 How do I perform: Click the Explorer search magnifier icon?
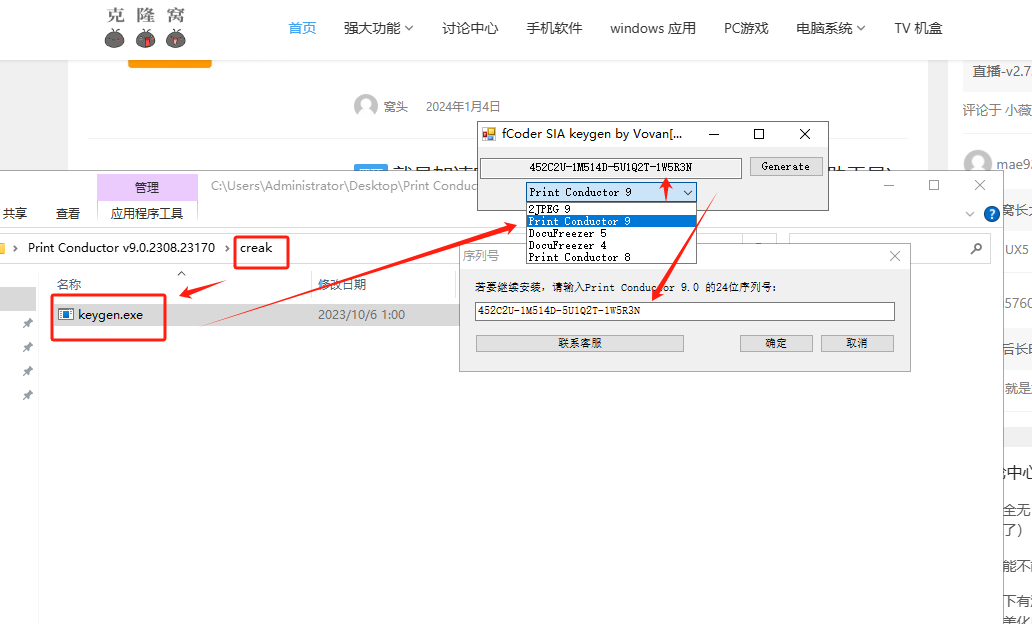pyautogui.click(x=977, y=248)
